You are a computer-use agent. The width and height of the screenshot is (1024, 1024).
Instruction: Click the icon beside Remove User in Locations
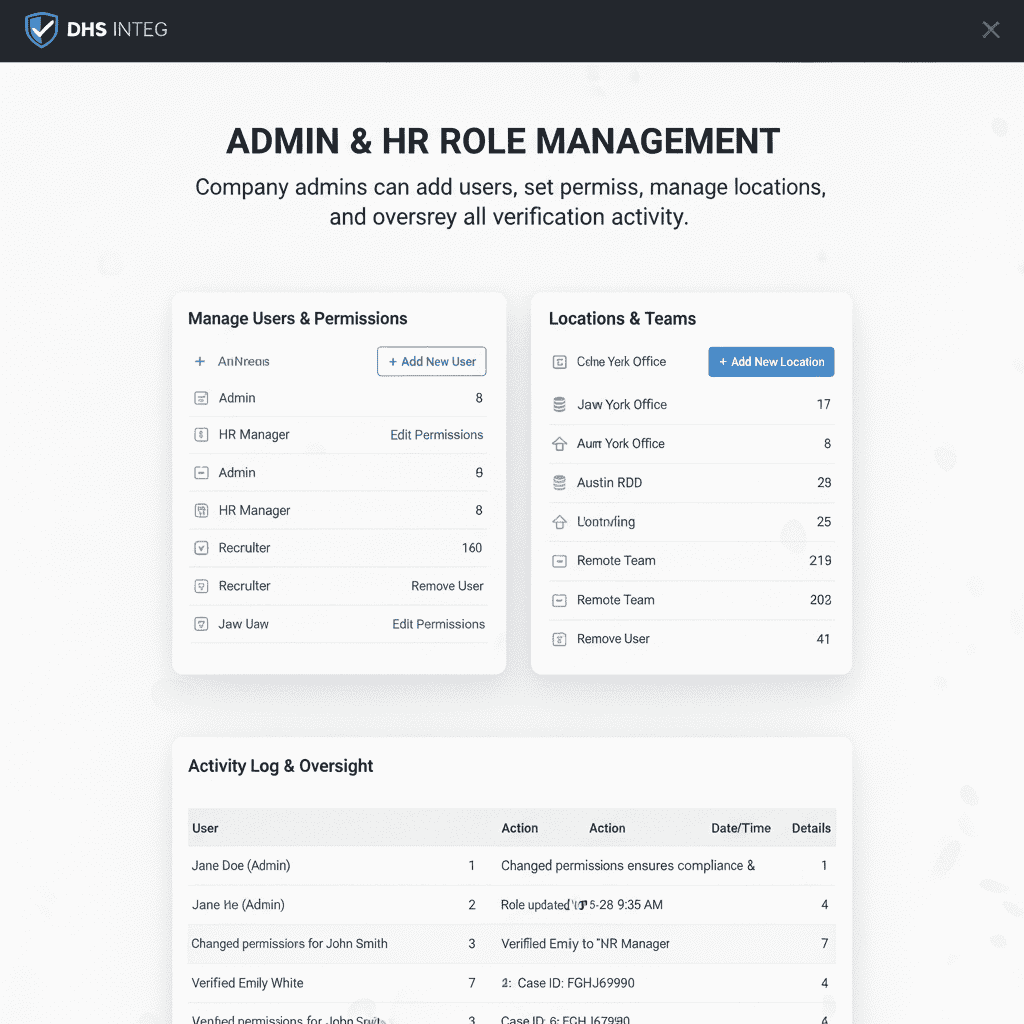point(559,639)
